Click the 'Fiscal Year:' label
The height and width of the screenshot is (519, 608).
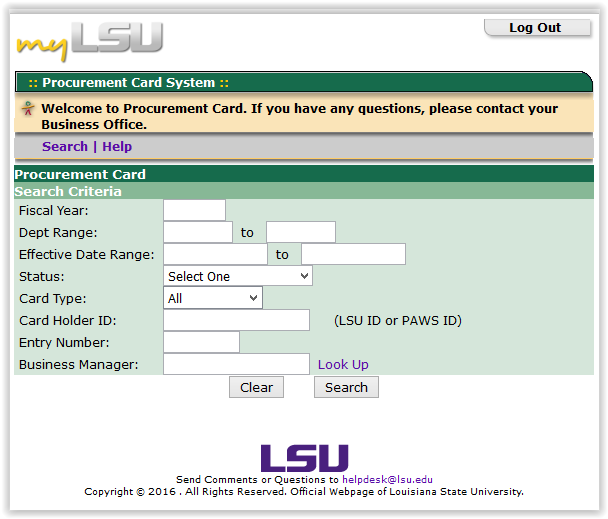point(54,211)
